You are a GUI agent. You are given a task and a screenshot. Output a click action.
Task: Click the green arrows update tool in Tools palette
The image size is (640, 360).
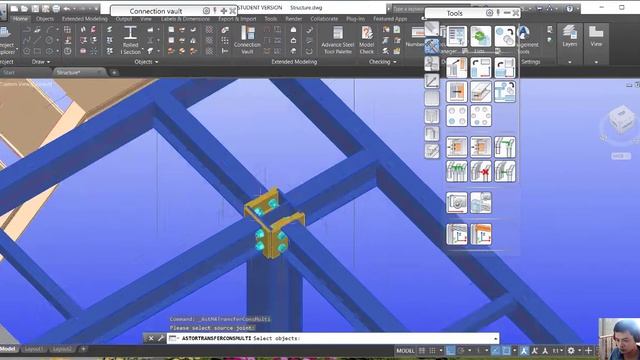(x=481, y=36)
